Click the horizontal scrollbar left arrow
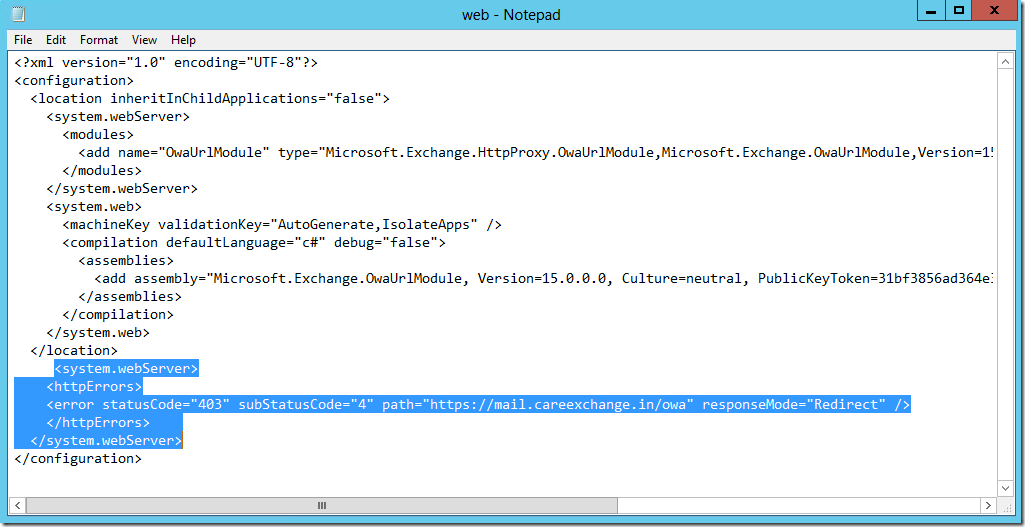Viewport: 1025px width, 527px height. (x=19, y=505)
